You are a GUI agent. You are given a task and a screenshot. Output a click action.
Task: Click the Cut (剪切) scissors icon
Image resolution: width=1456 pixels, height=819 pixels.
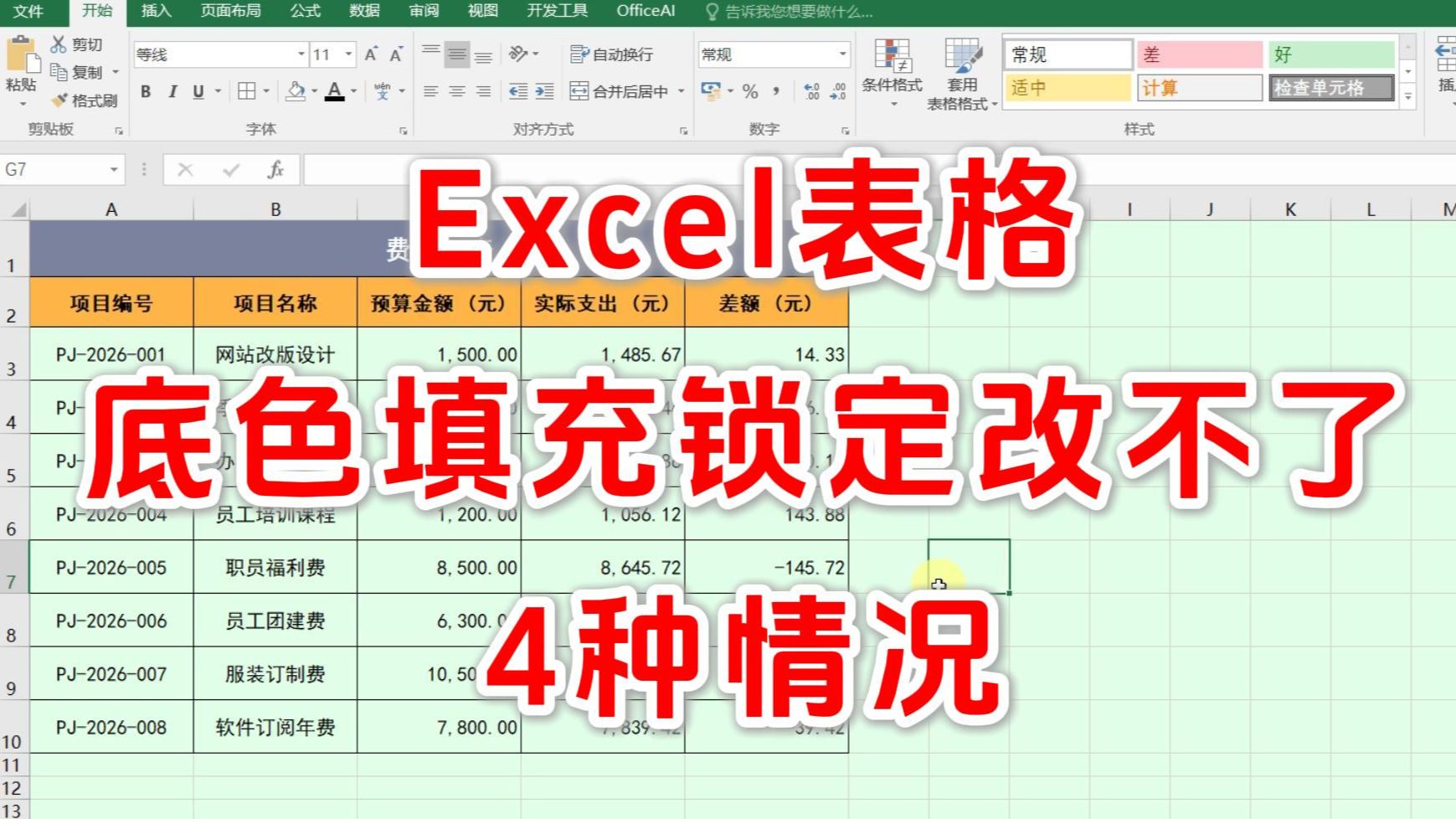pos(59,44)
